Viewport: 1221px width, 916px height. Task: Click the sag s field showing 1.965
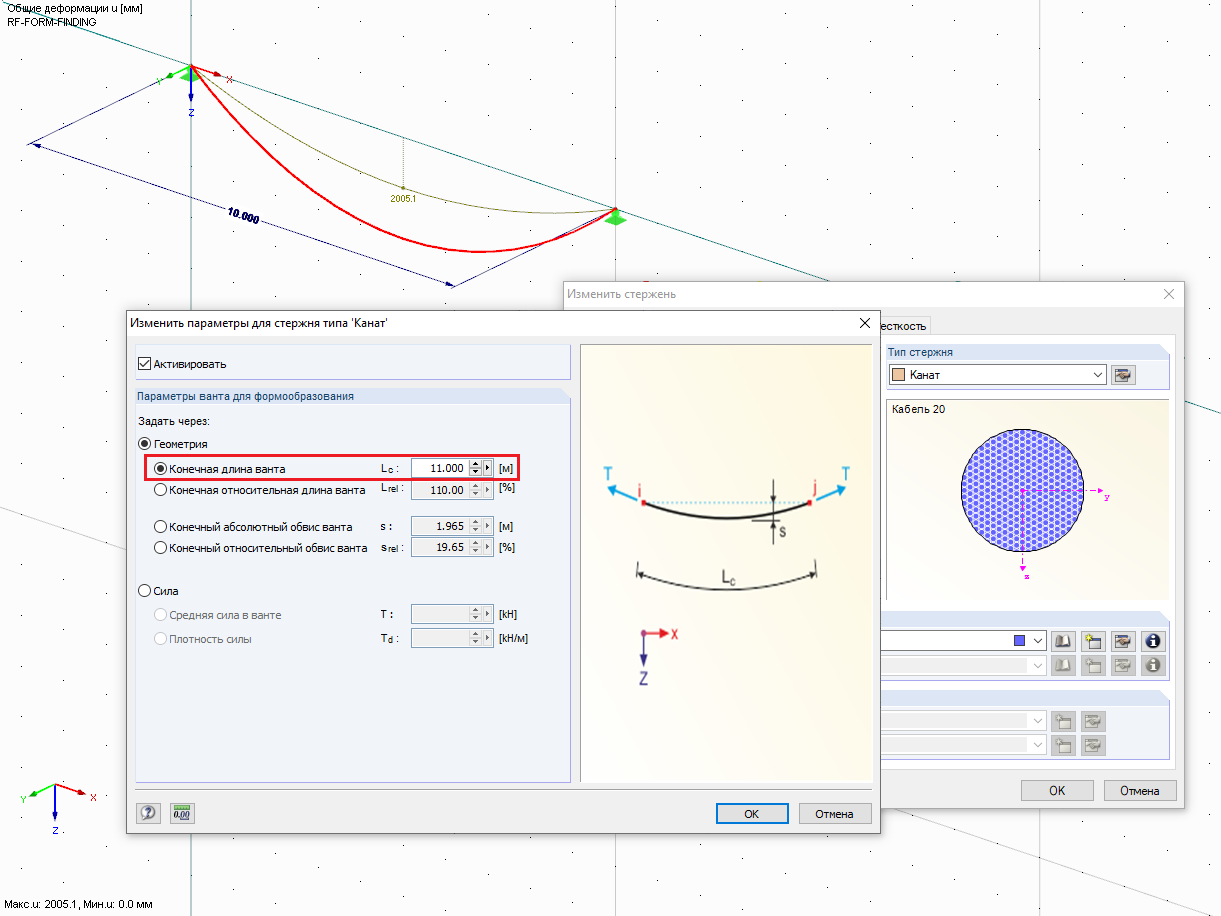[440, 526]
